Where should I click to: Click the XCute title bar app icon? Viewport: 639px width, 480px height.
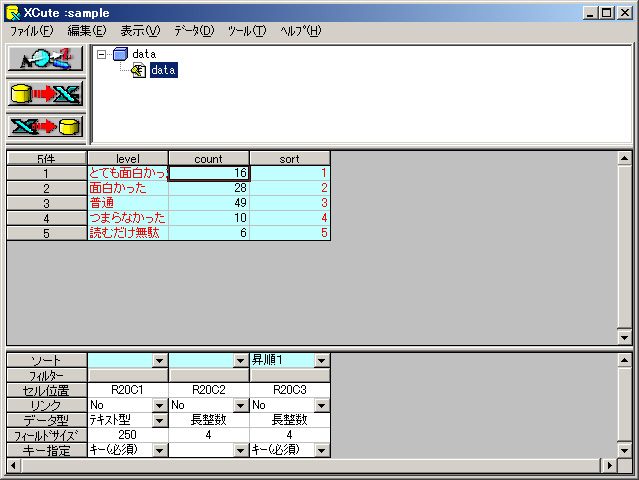(13, 13)
